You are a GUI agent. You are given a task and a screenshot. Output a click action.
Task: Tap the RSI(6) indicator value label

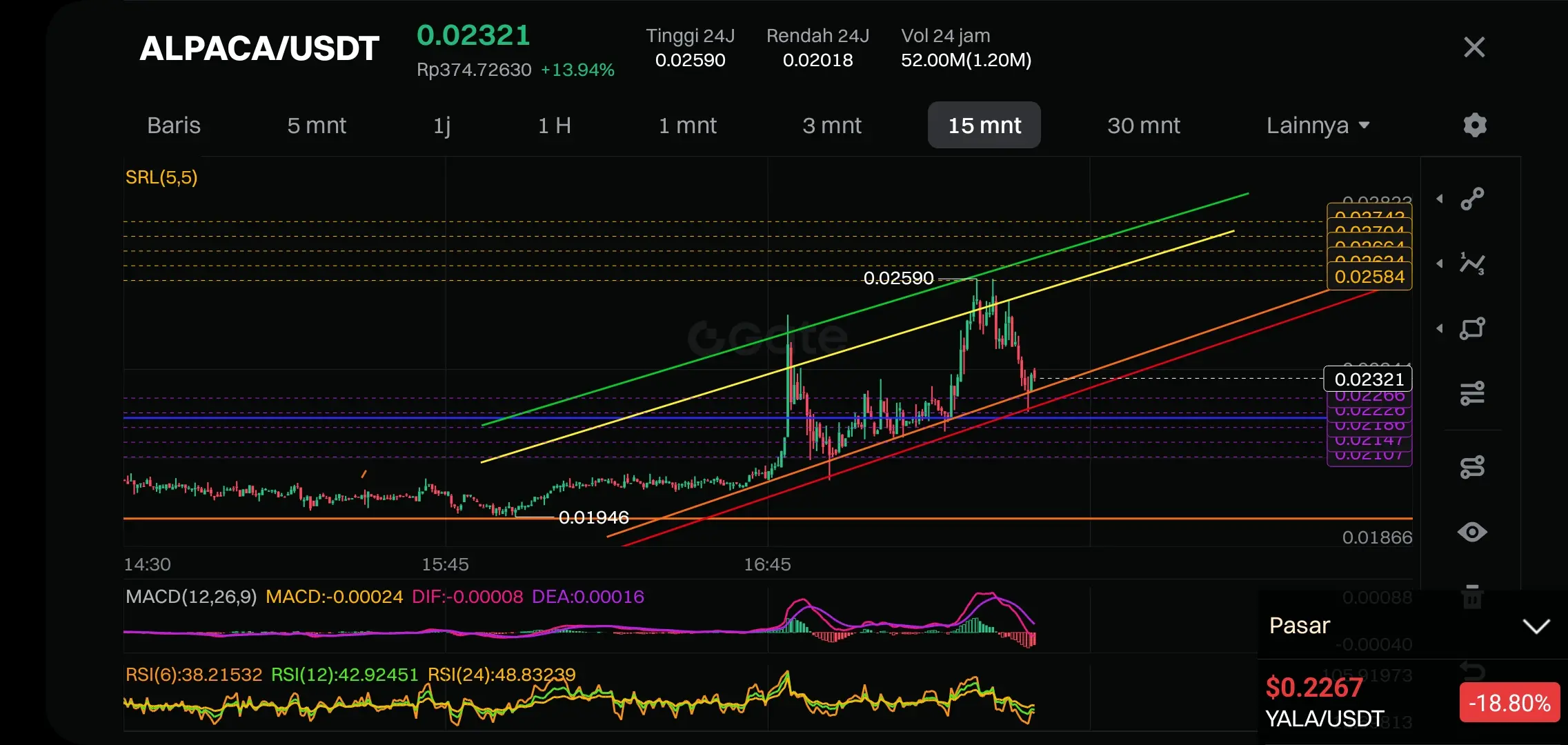194,674
